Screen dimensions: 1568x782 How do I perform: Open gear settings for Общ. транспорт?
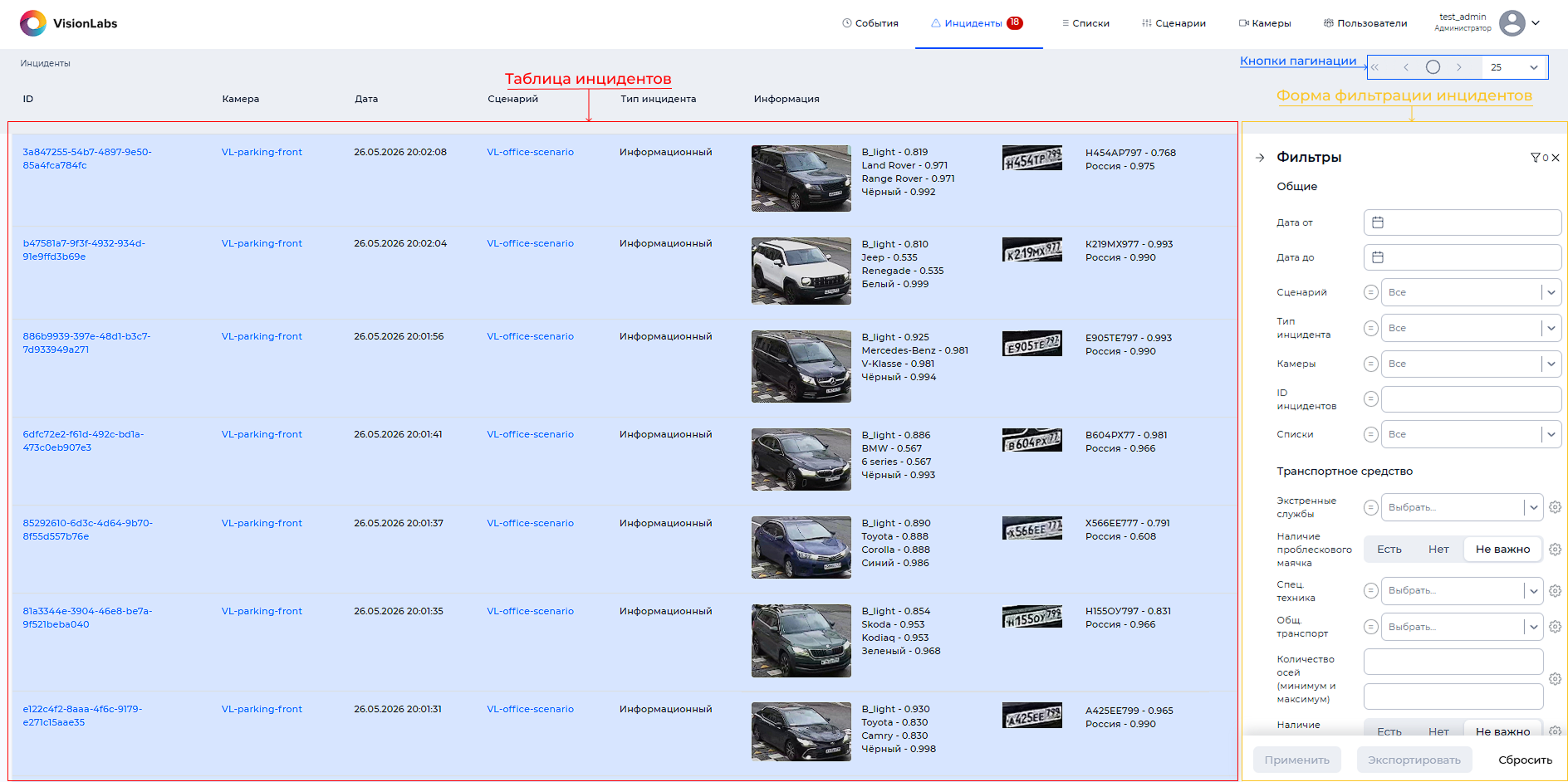(1556, 627)
